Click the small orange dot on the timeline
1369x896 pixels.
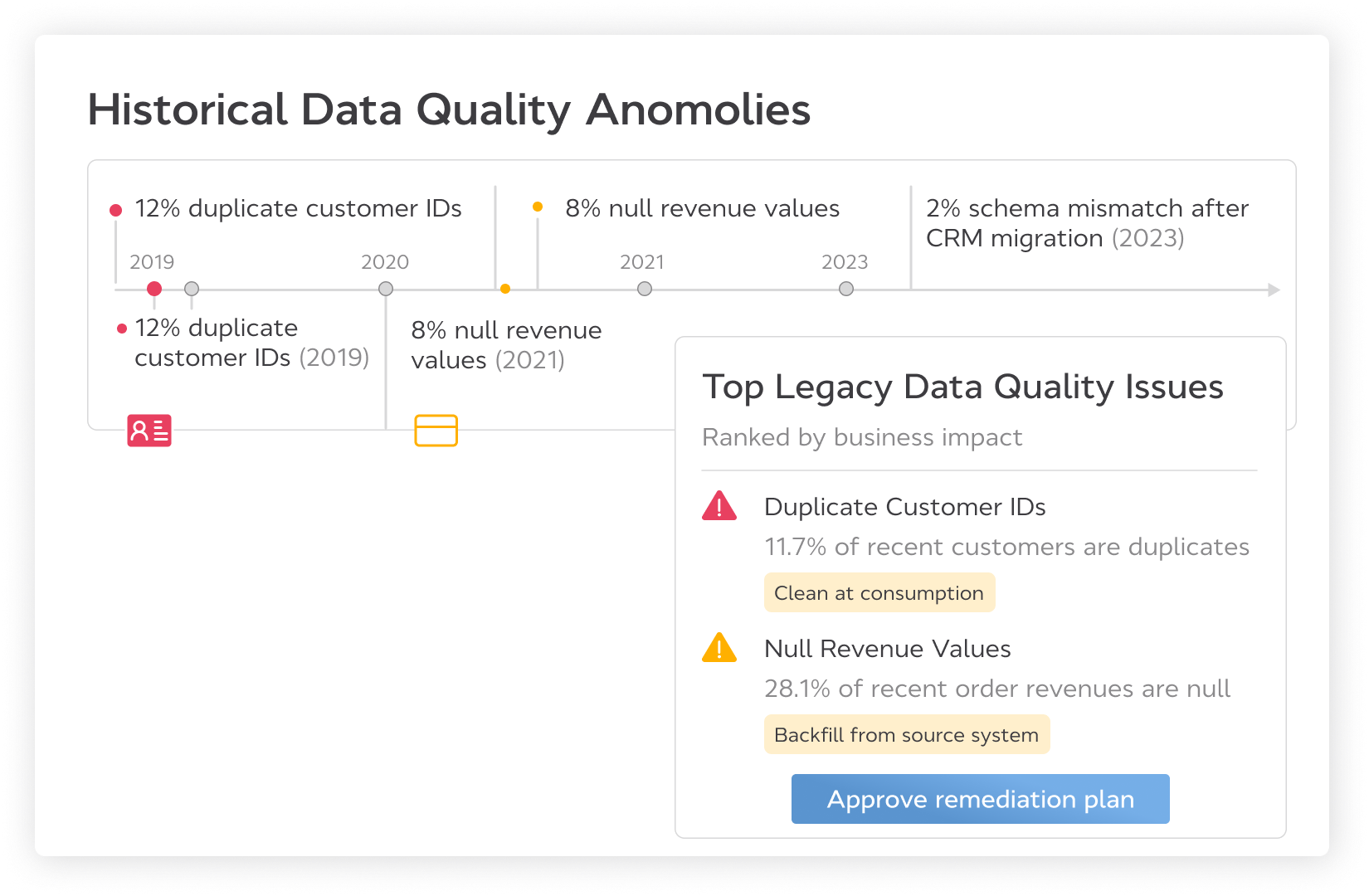coord(505,289)
